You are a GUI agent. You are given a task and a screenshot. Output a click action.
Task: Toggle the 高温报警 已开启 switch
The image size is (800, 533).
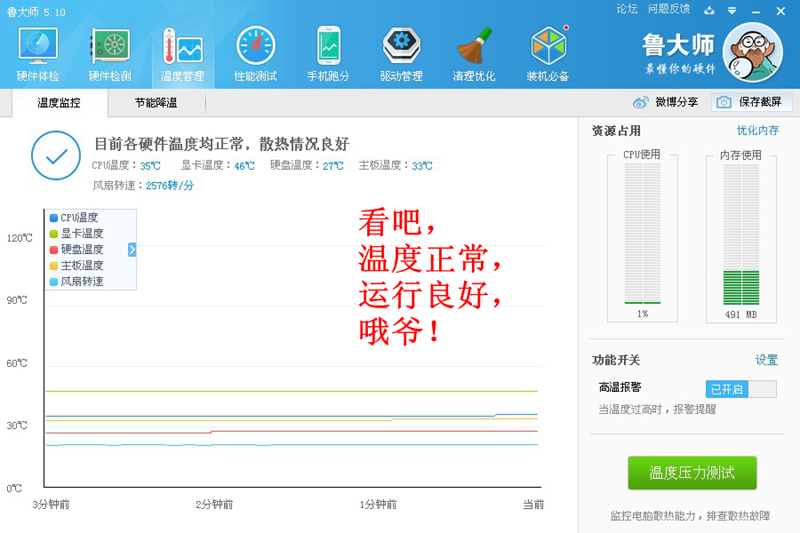(x=740, y=389)
